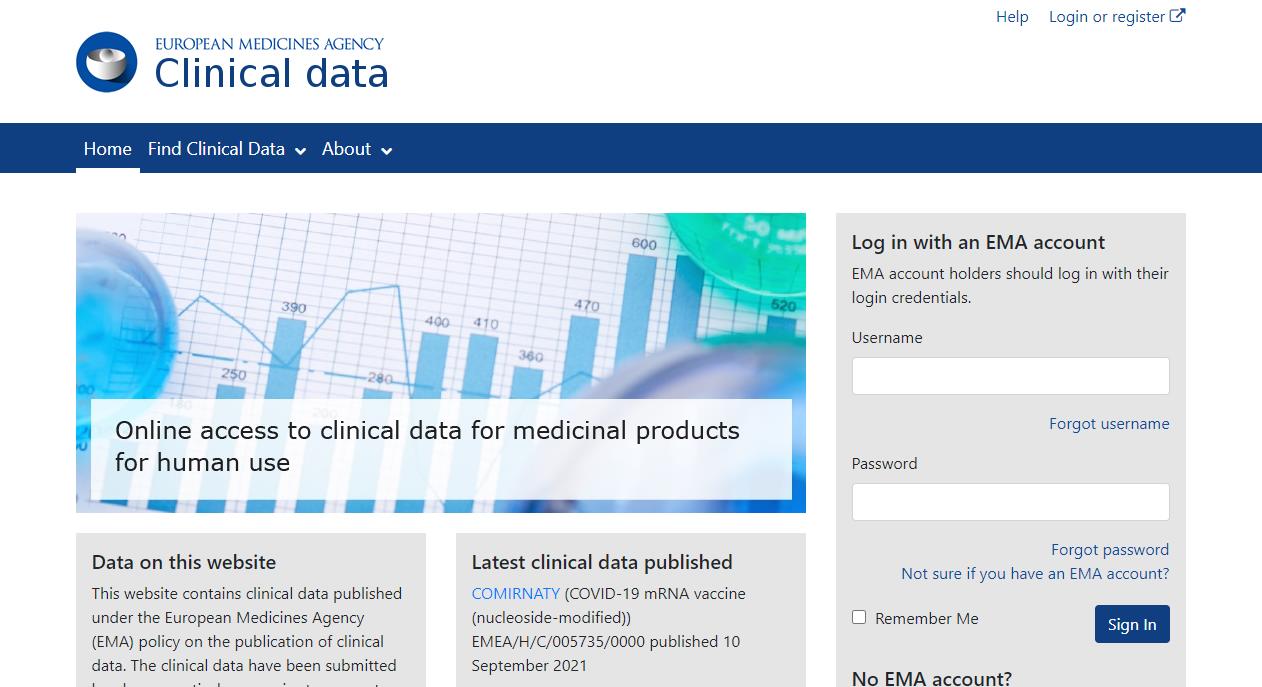Screen dimensions: 1262x687
Task: Click the Username input field
Action: click(1010, 375)
